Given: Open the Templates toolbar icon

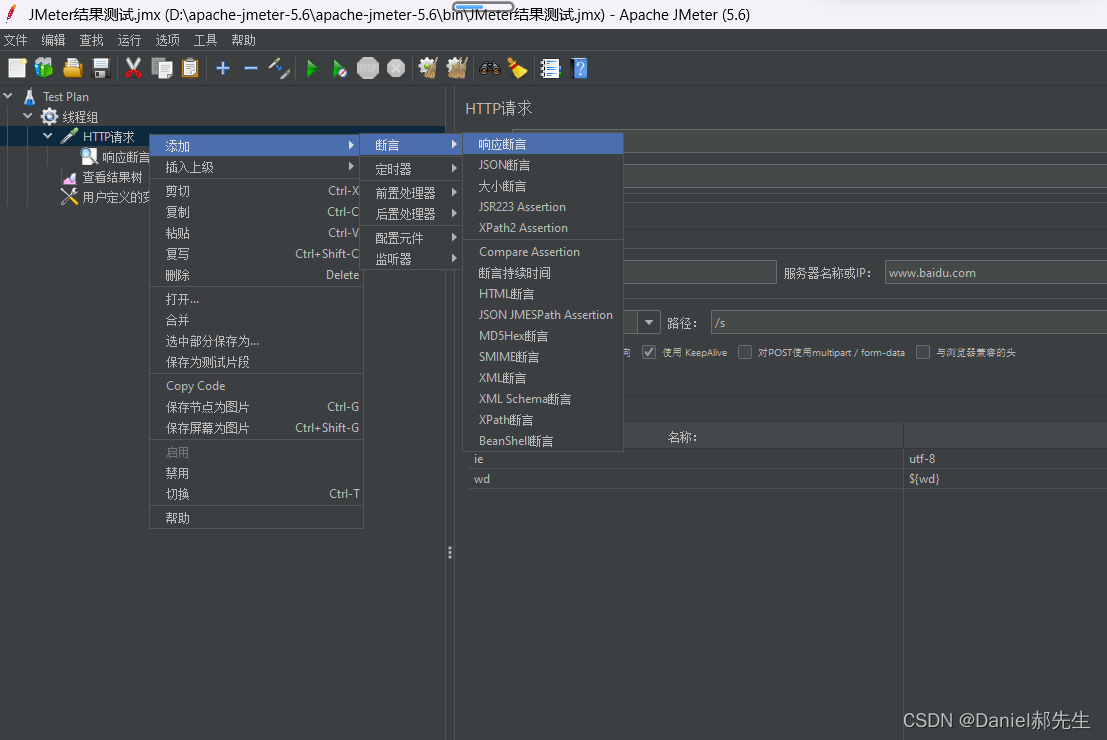Looking at the screenshot, I should pos(44,68).
